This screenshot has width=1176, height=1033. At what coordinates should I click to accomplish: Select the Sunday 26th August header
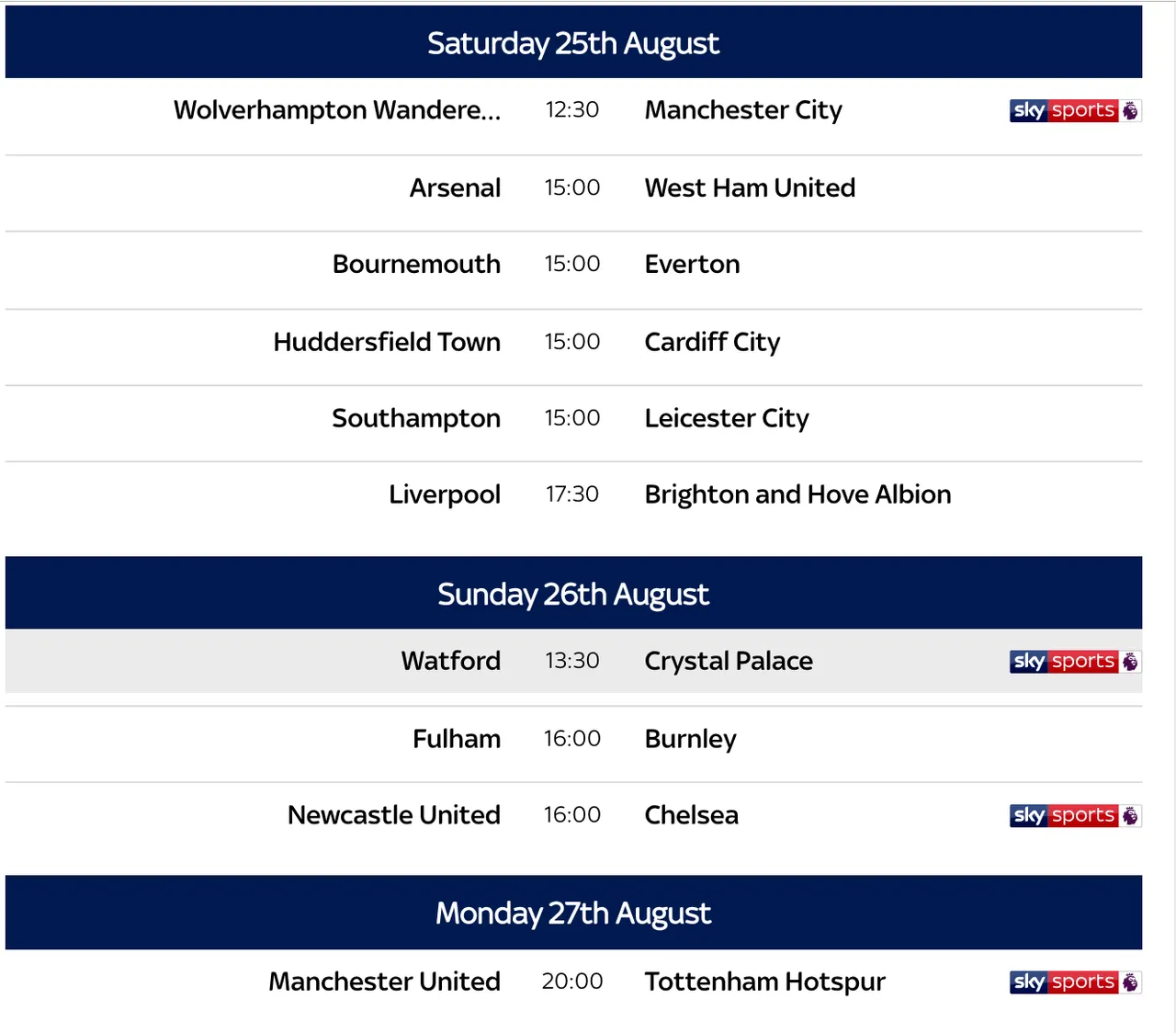point(573,594)
